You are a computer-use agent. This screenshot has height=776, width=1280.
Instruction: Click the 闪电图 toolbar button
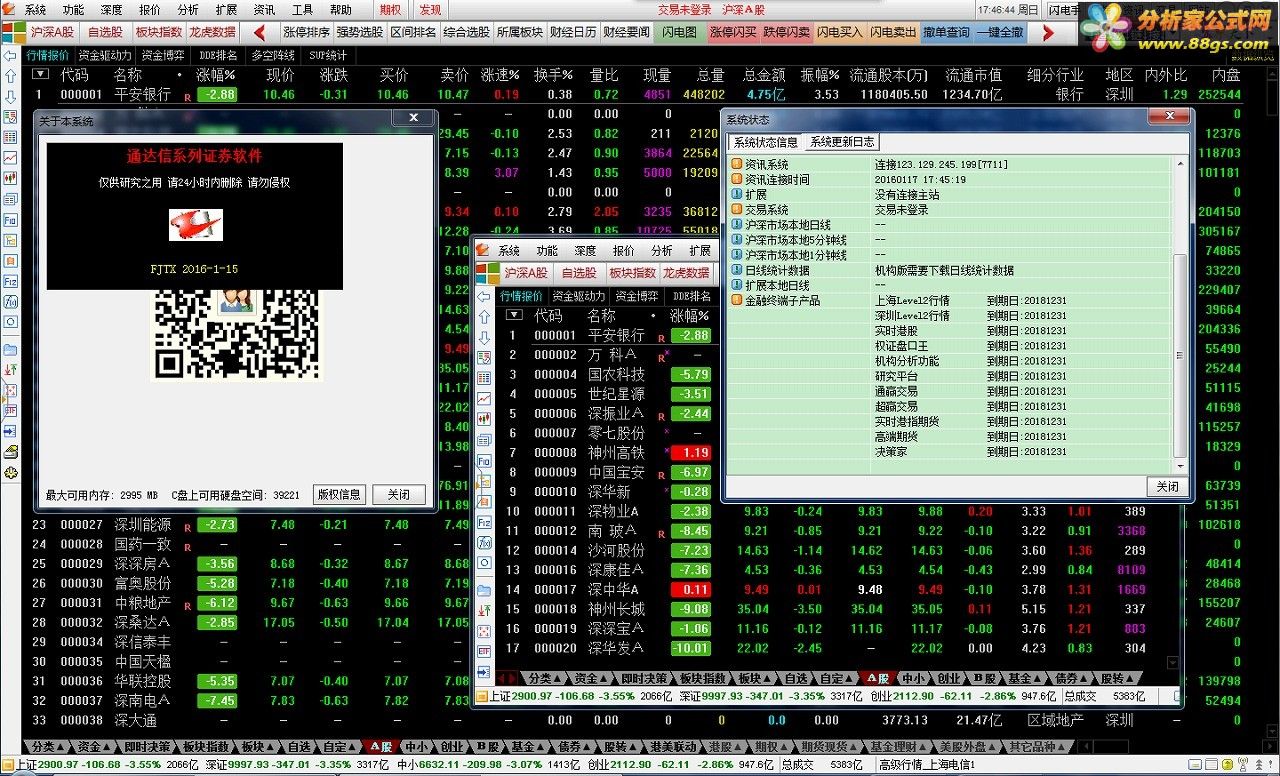pos(679,32)
